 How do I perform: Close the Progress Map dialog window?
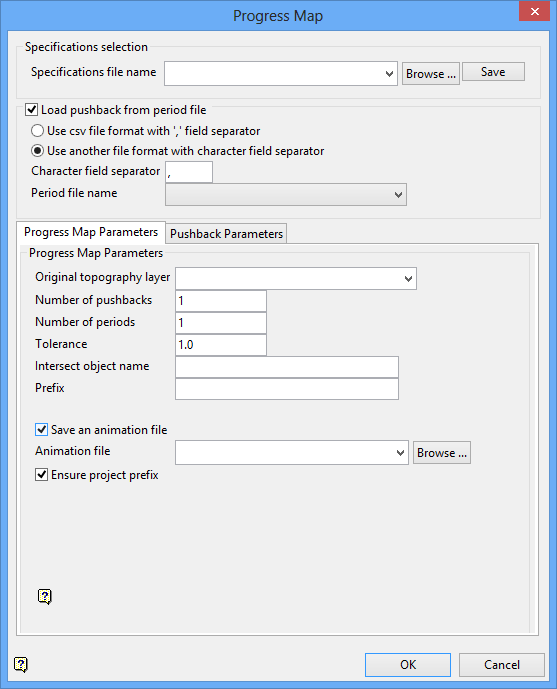tap(534, 11)
